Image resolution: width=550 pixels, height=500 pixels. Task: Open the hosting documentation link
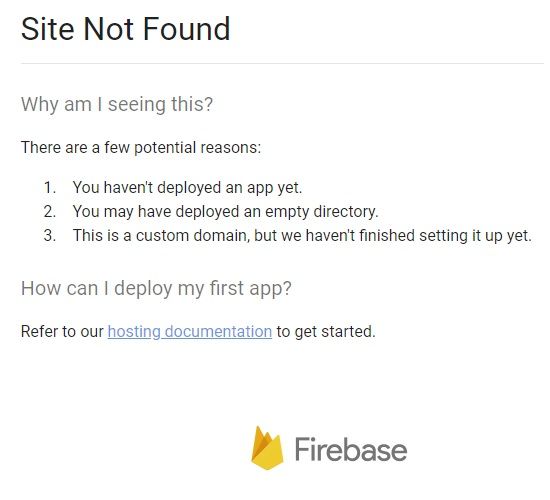[x=190, y=332]
